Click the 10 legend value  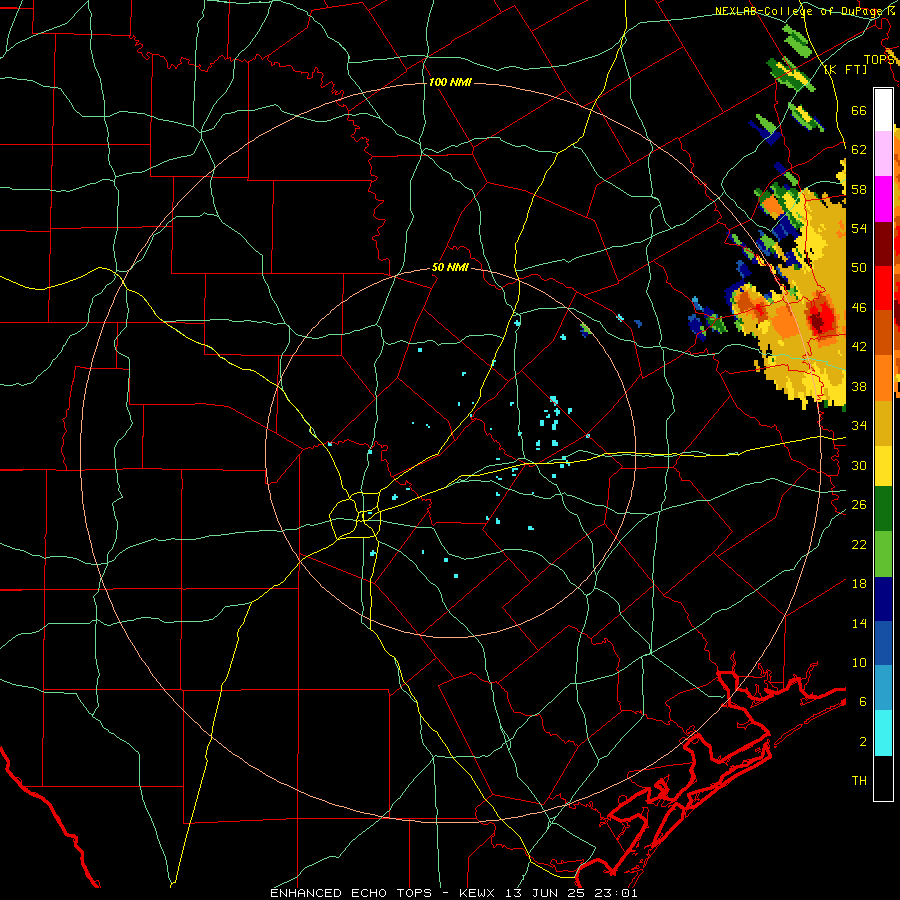point(859,663)
